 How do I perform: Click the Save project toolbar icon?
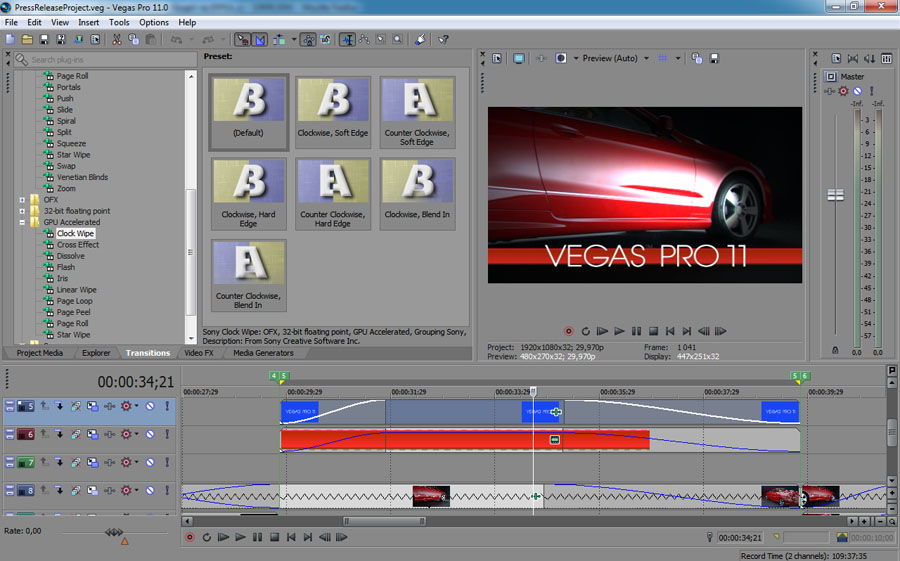[x=44, y=40]
